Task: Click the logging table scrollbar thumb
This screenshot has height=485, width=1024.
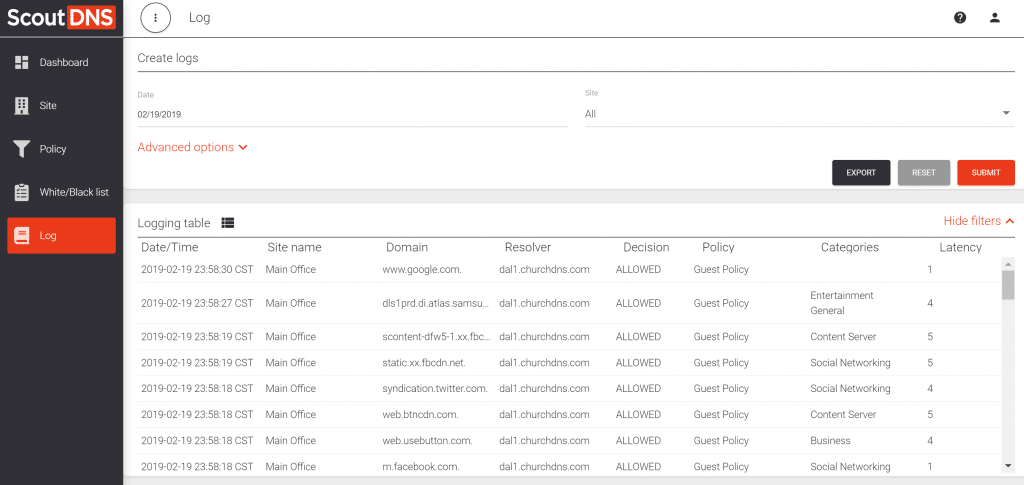Action: [1008, 285]
